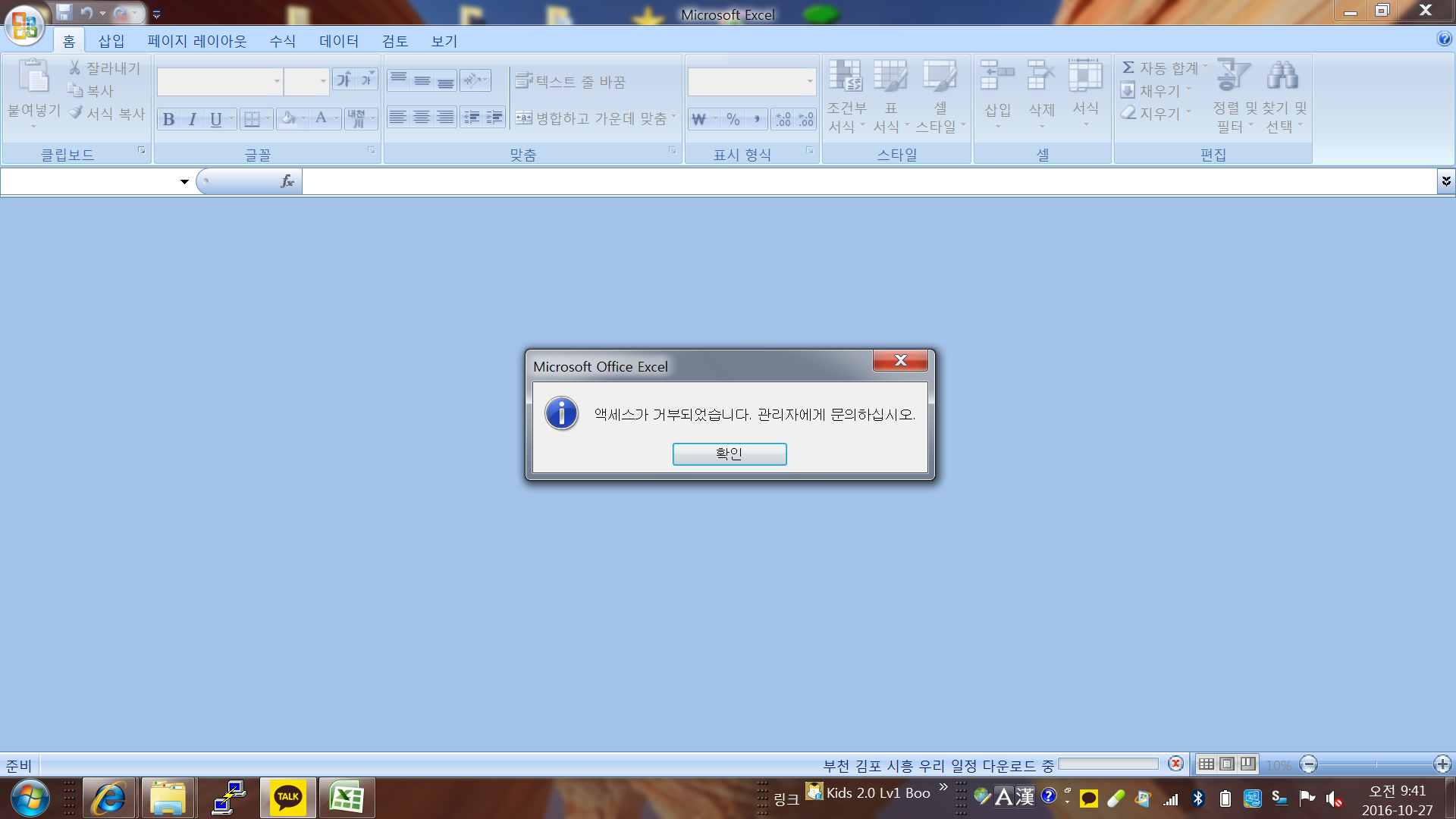Toggle Bold formatting button
Screen dimensions: 1456x819
[x=168, y=119]
